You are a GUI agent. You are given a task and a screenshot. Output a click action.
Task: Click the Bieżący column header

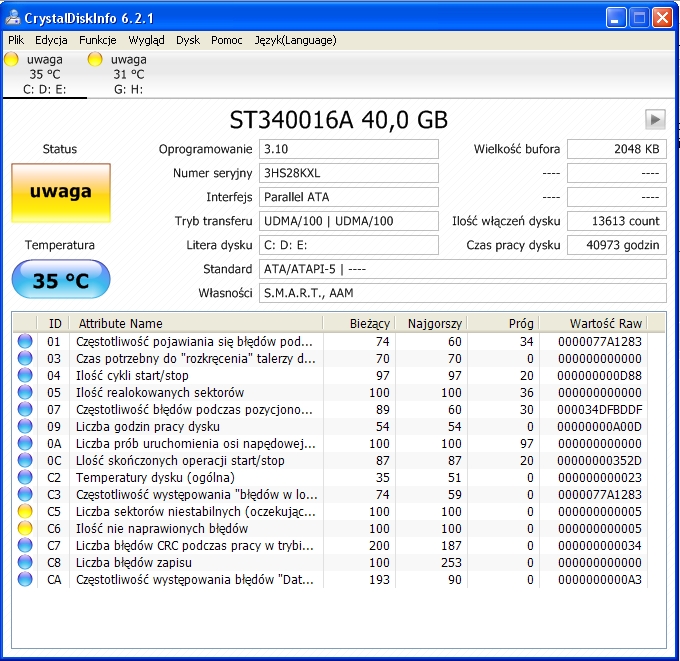point(360,324)
